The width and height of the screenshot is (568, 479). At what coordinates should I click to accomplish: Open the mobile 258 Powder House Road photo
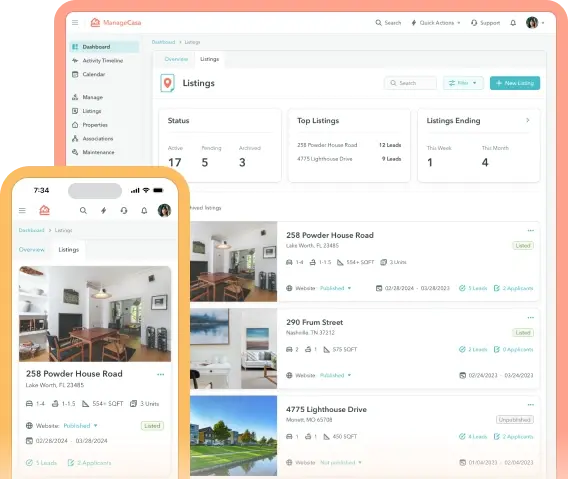tap(95, 314)
